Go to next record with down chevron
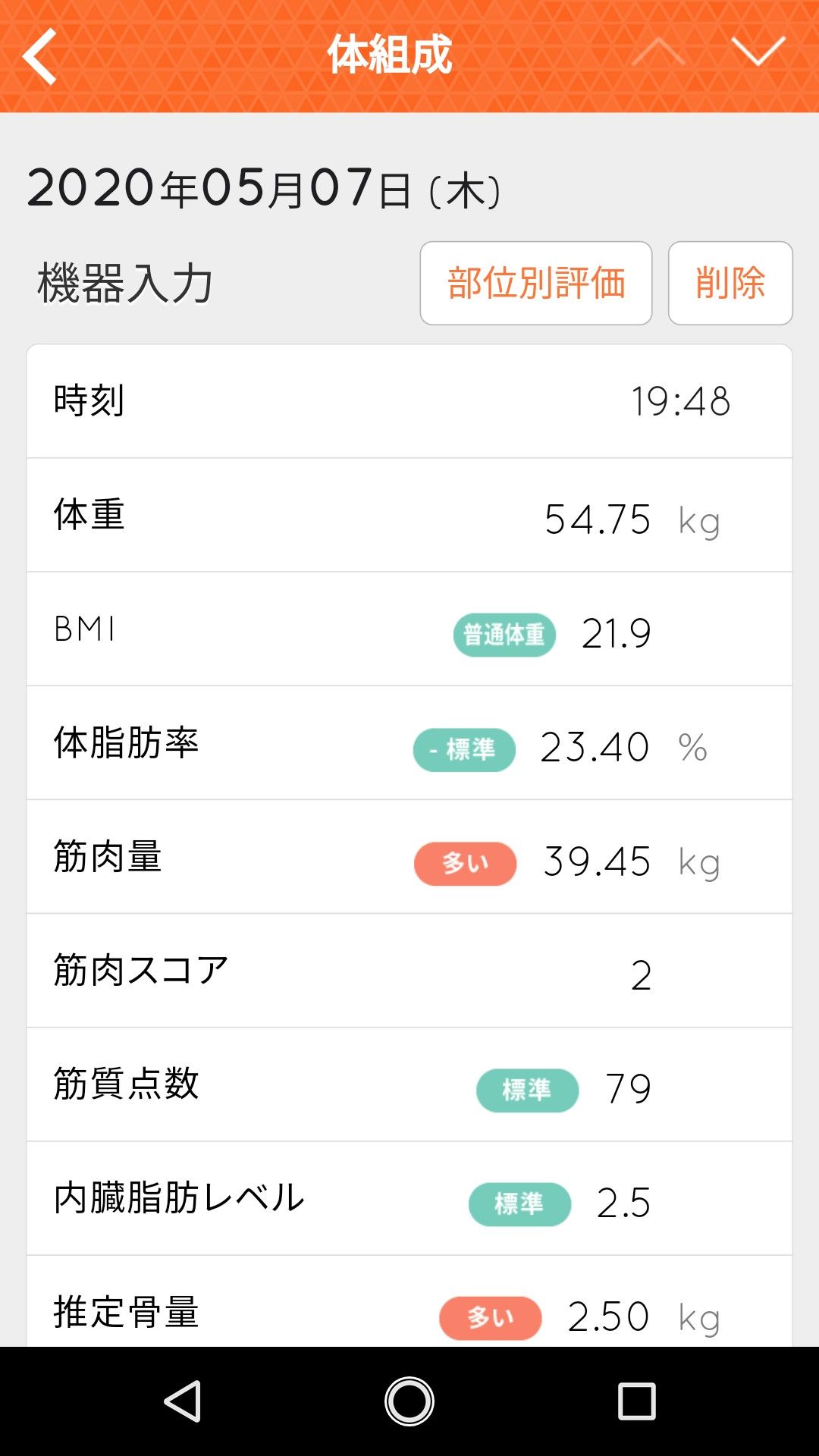Image resolution: width=819 pixels, height=1456 pixels. point(758,53)
